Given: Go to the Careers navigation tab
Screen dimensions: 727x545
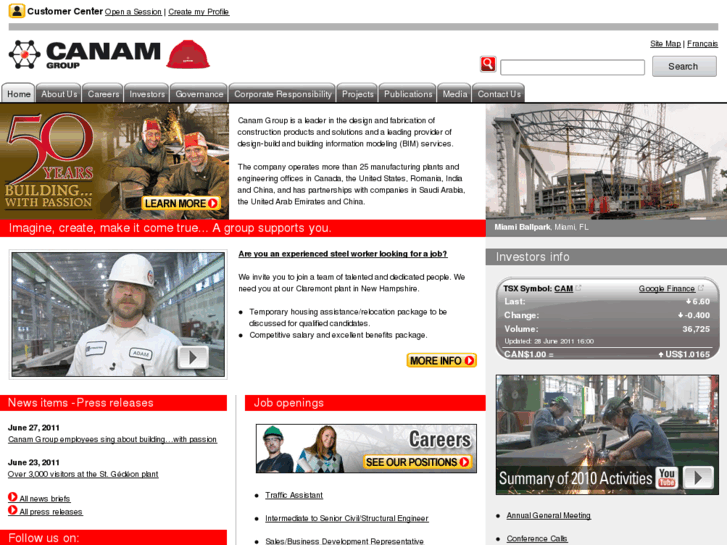Looking at the screenshot, I should click(x=103, y=93).
